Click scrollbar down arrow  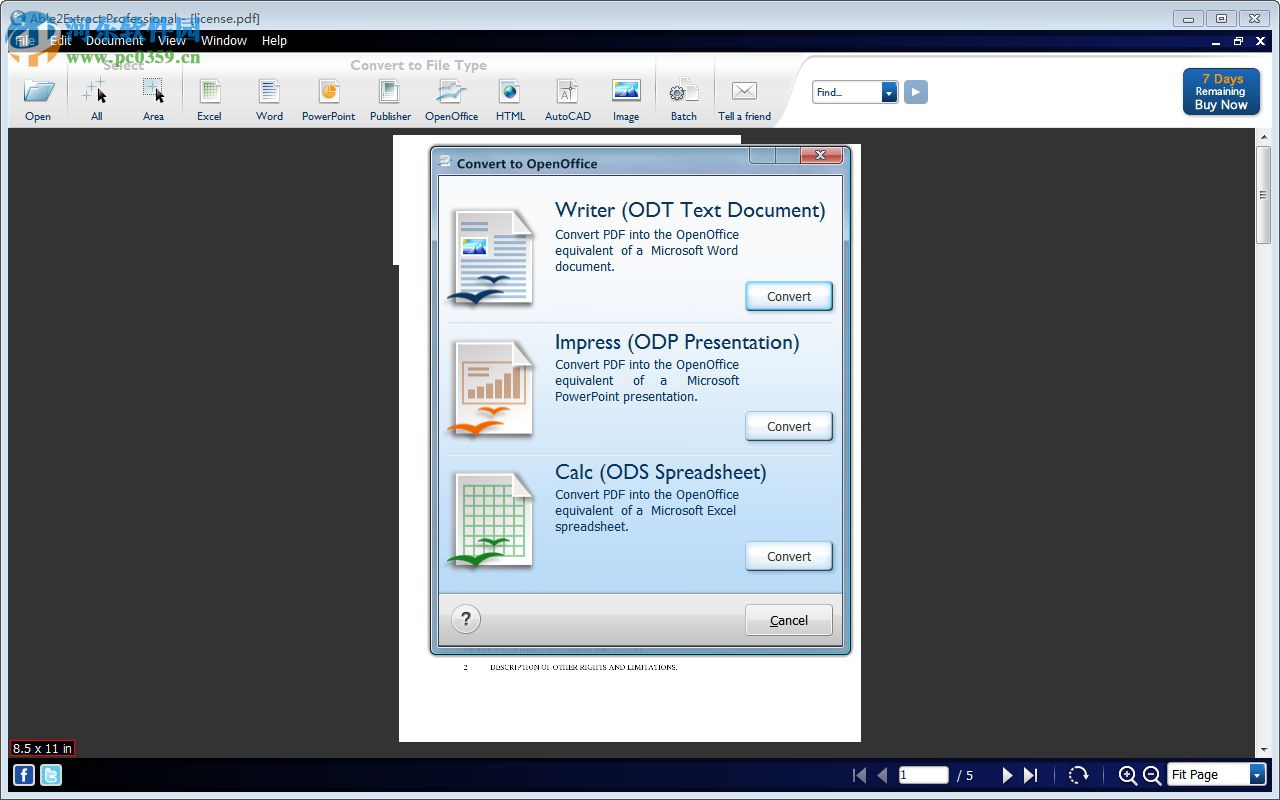1263,750
